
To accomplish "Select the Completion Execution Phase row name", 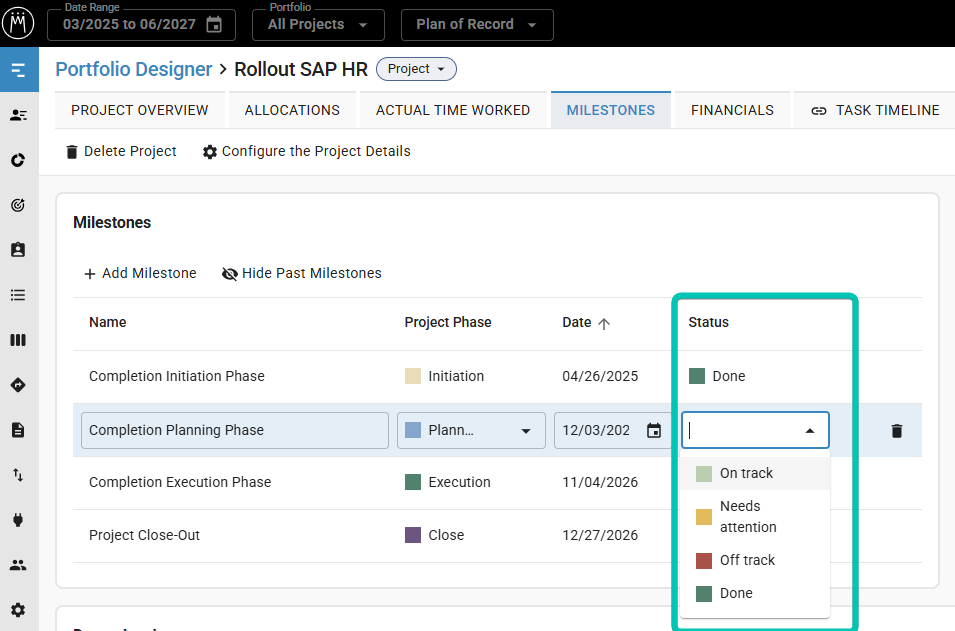I will pos(180,482).
